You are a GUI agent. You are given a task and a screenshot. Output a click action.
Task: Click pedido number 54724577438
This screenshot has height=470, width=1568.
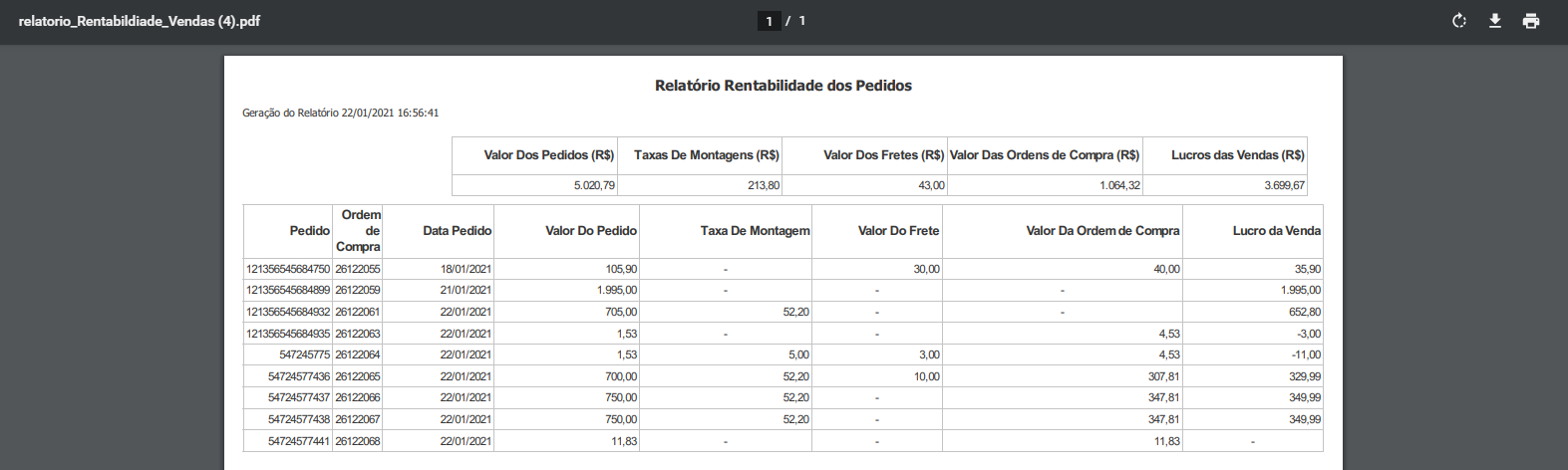click(x=299, y=419)
